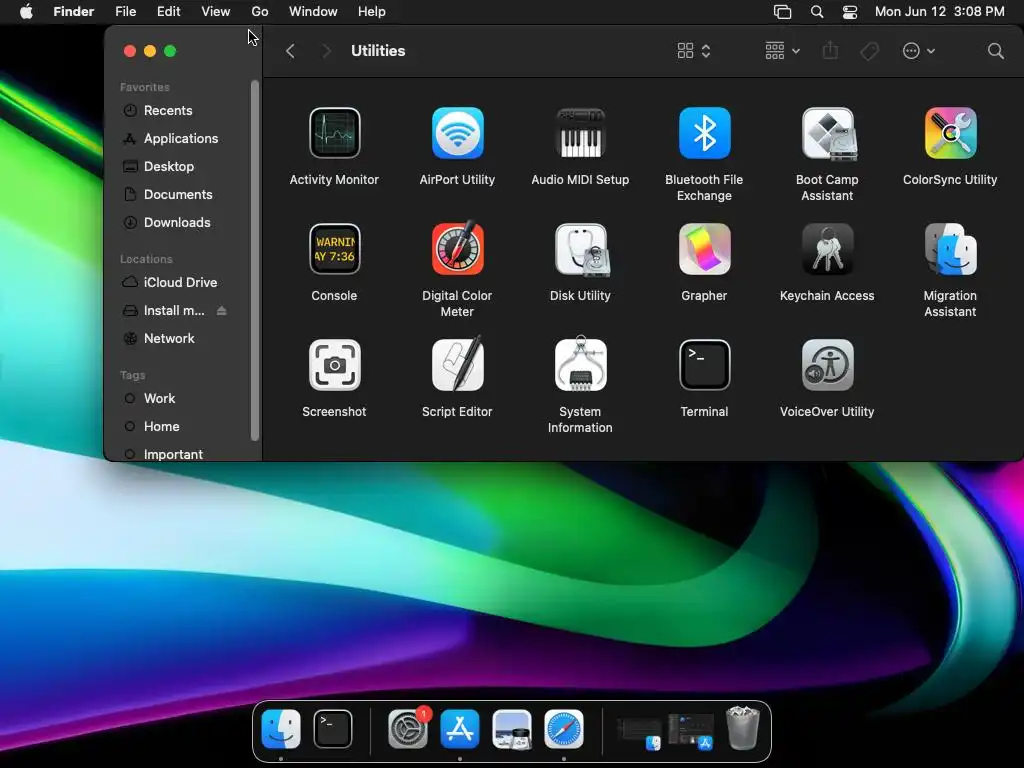Viewport: 1024px width, 768px height.
Task: Open AirPort Utility icon
Action: 457,133
